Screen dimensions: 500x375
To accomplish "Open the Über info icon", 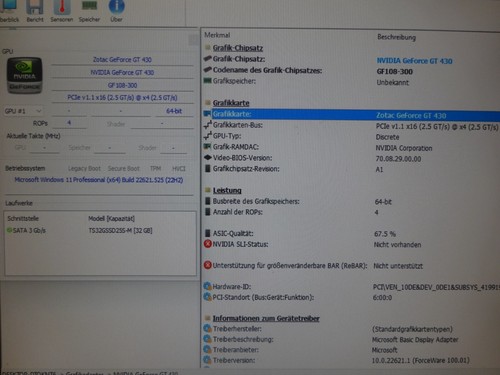I will click(x=116, y=11).
